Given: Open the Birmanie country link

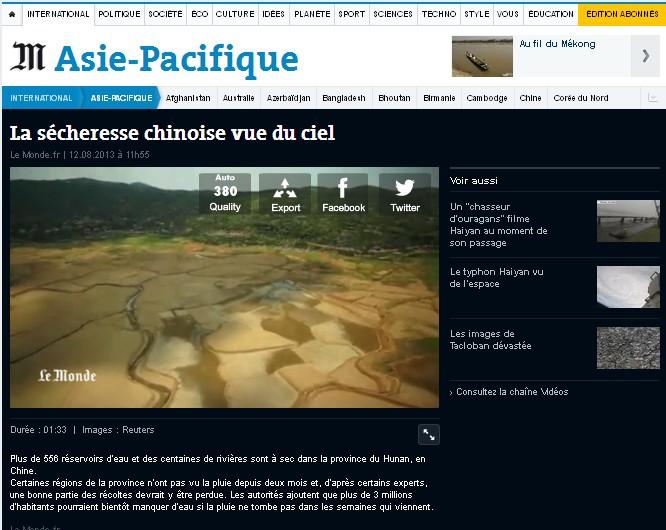Looking at the screenshot, I should (x=439, y=98).
